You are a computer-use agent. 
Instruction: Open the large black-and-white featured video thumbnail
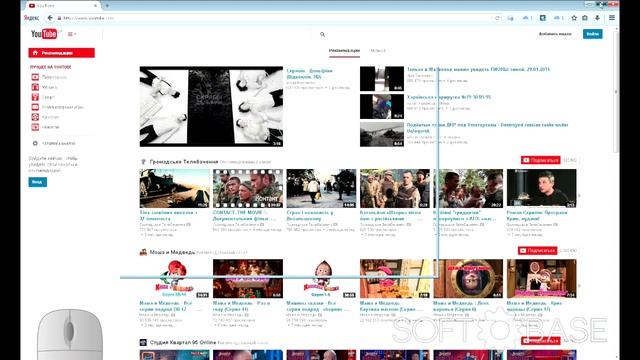tap(211, 107)
